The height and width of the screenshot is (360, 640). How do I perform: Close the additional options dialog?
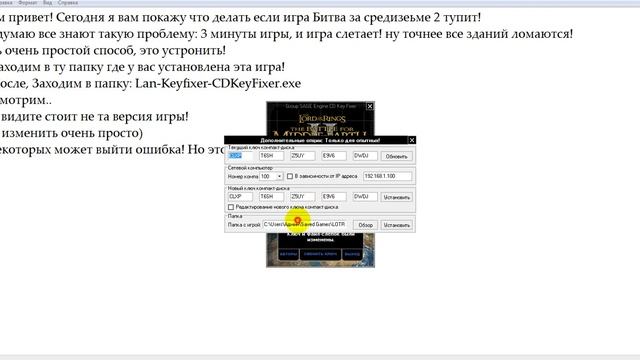point(412,140)
